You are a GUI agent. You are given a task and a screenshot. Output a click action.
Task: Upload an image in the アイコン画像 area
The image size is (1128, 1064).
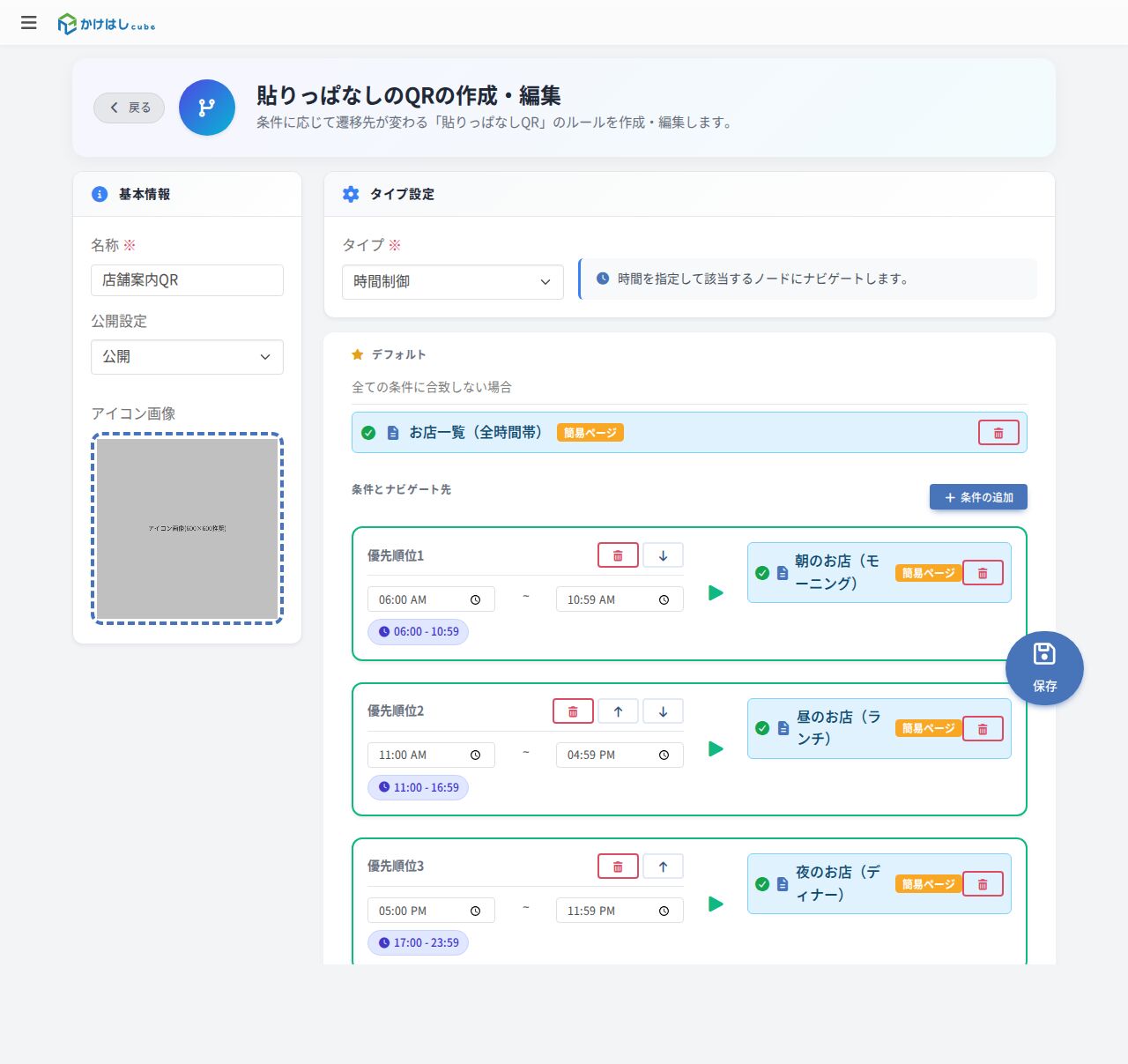tap(187, 528)
